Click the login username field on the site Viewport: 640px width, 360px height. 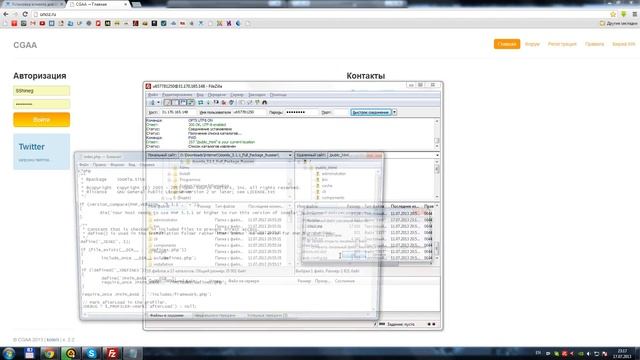pyautogui.click(x=41, y=91)
